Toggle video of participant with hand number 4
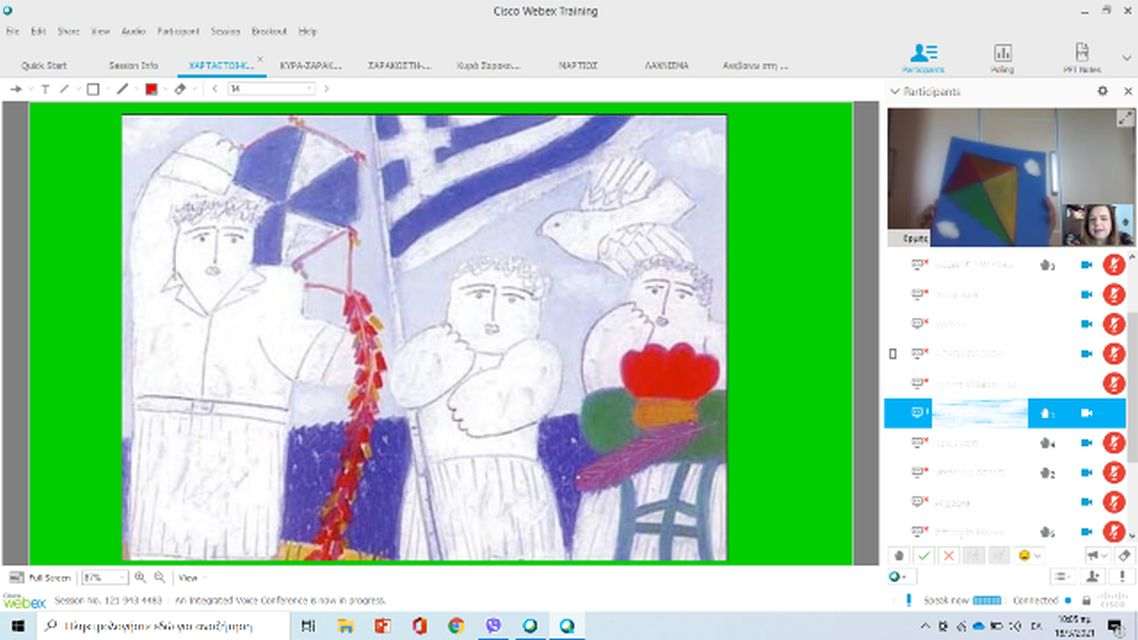The height and width of the screenshot is (640, 1138). pos(1086,443)
